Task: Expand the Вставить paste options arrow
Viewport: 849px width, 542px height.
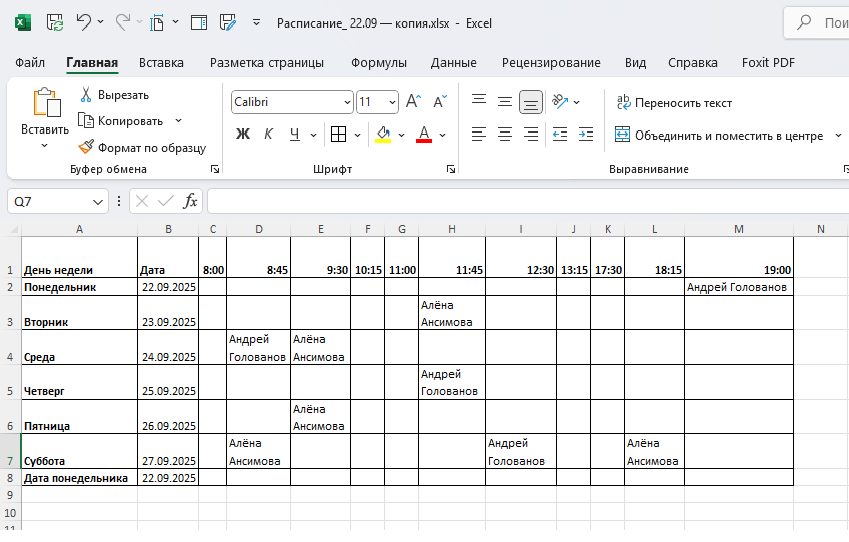Action: click(45, 145)
